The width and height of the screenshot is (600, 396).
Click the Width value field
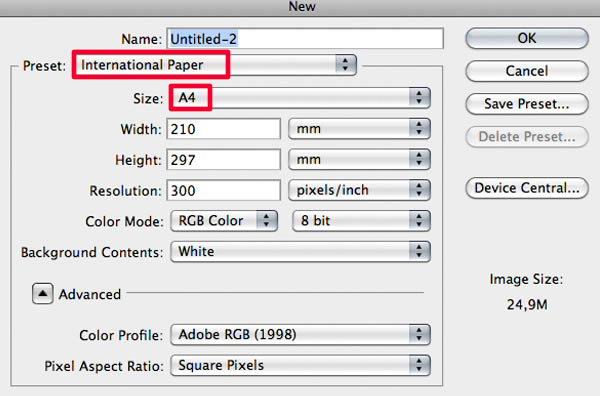223,129
